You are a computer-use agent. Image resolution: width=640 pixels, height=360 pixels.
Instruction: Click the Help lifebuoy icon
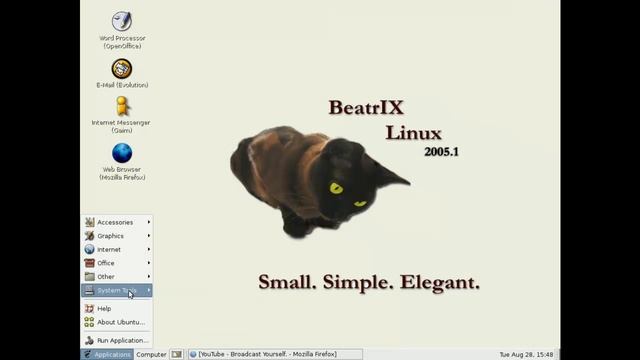click(x=89, y=309)
